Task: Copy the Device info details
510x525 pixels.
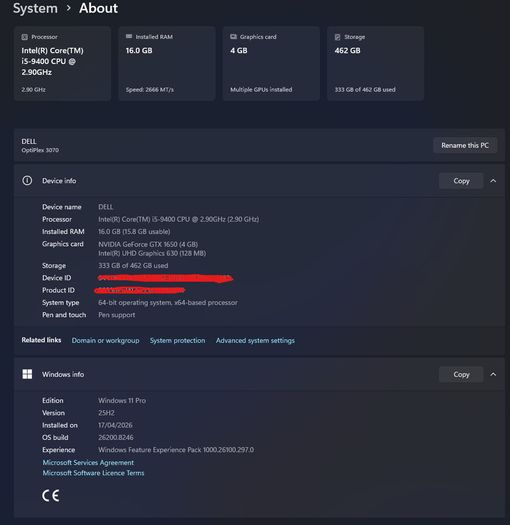Action: 461,181
